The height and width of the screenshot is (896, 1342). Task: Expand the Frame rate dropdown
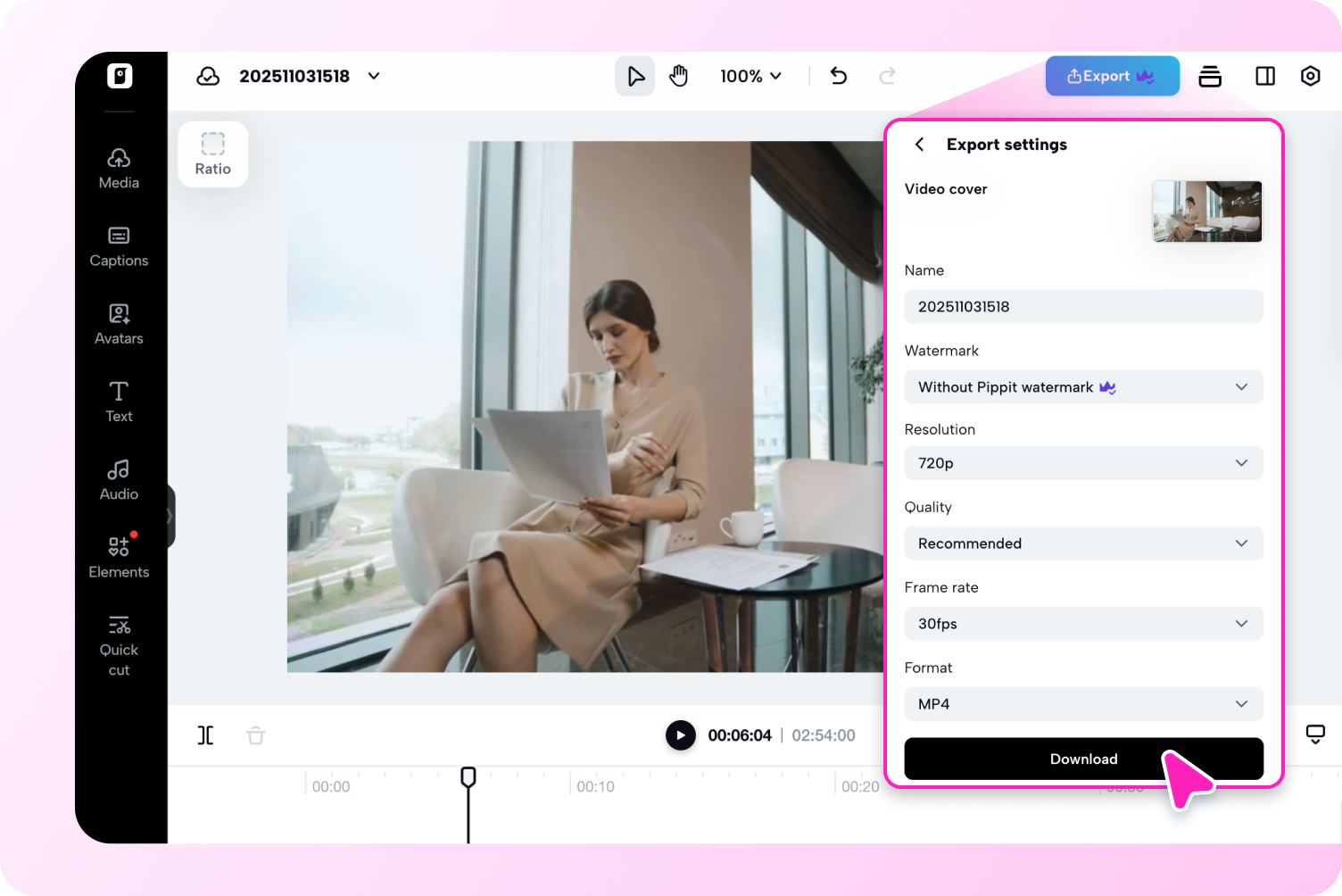(1083, 624)
